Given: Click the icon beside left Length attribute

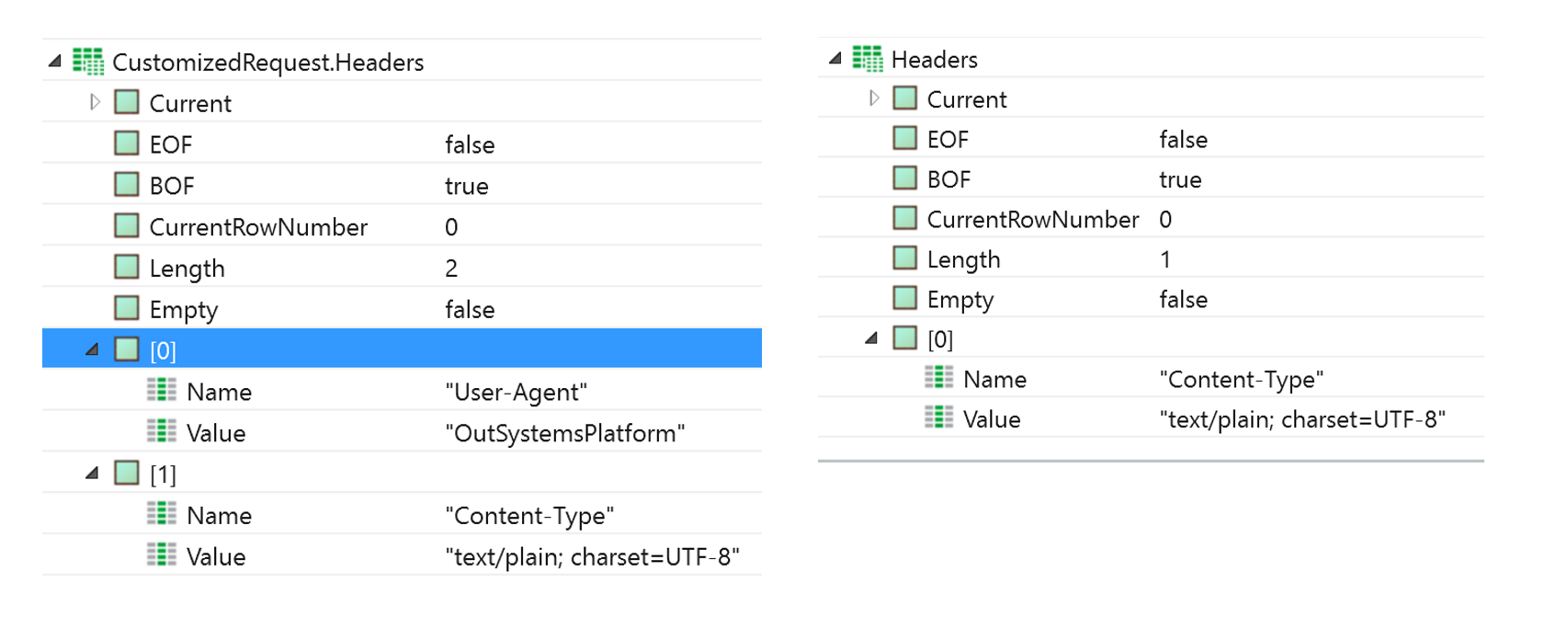Looking at the screenshot, I should pos(127,268).
